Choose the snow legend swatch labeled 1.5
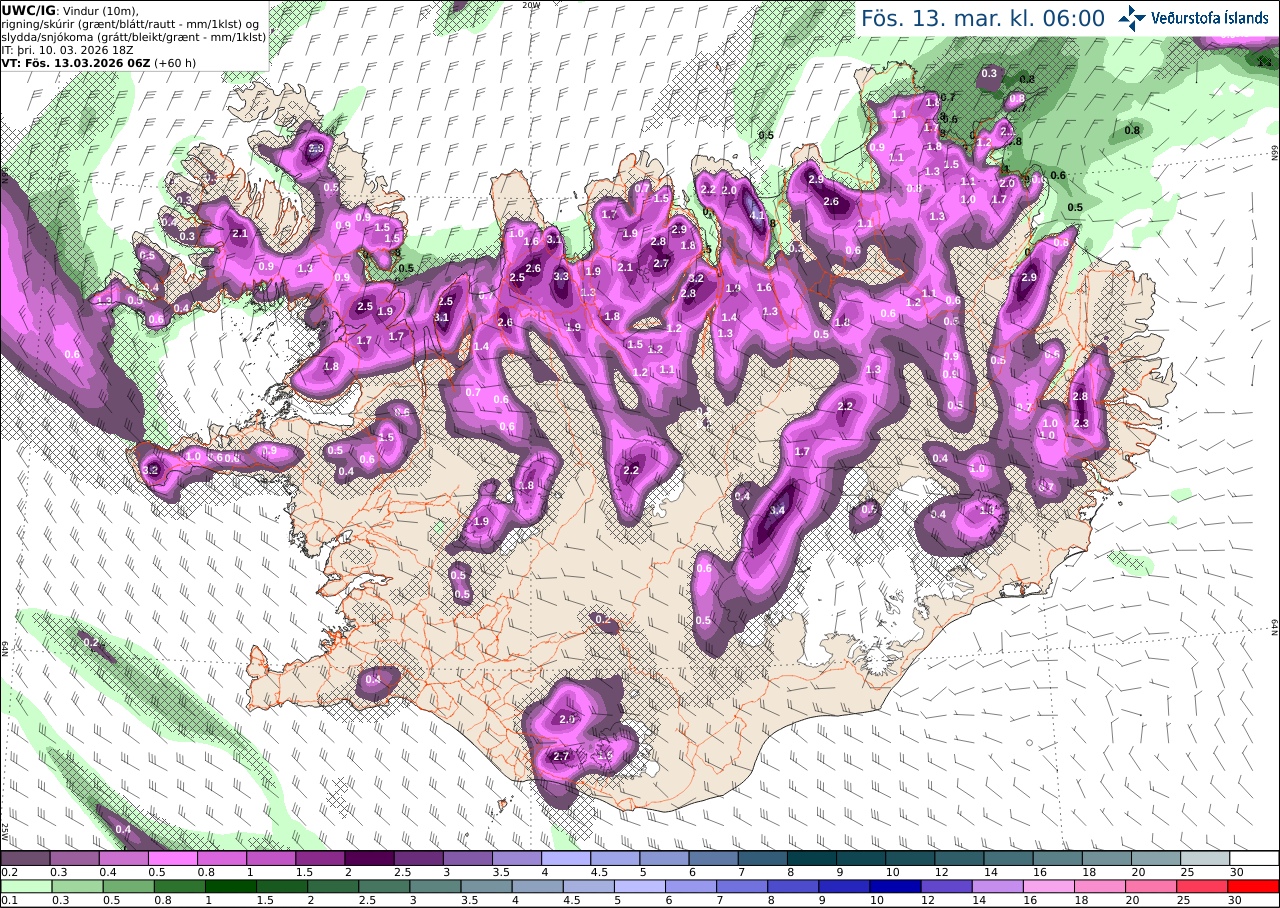Viewport: 1280px width, 908px height. (320, 858)
